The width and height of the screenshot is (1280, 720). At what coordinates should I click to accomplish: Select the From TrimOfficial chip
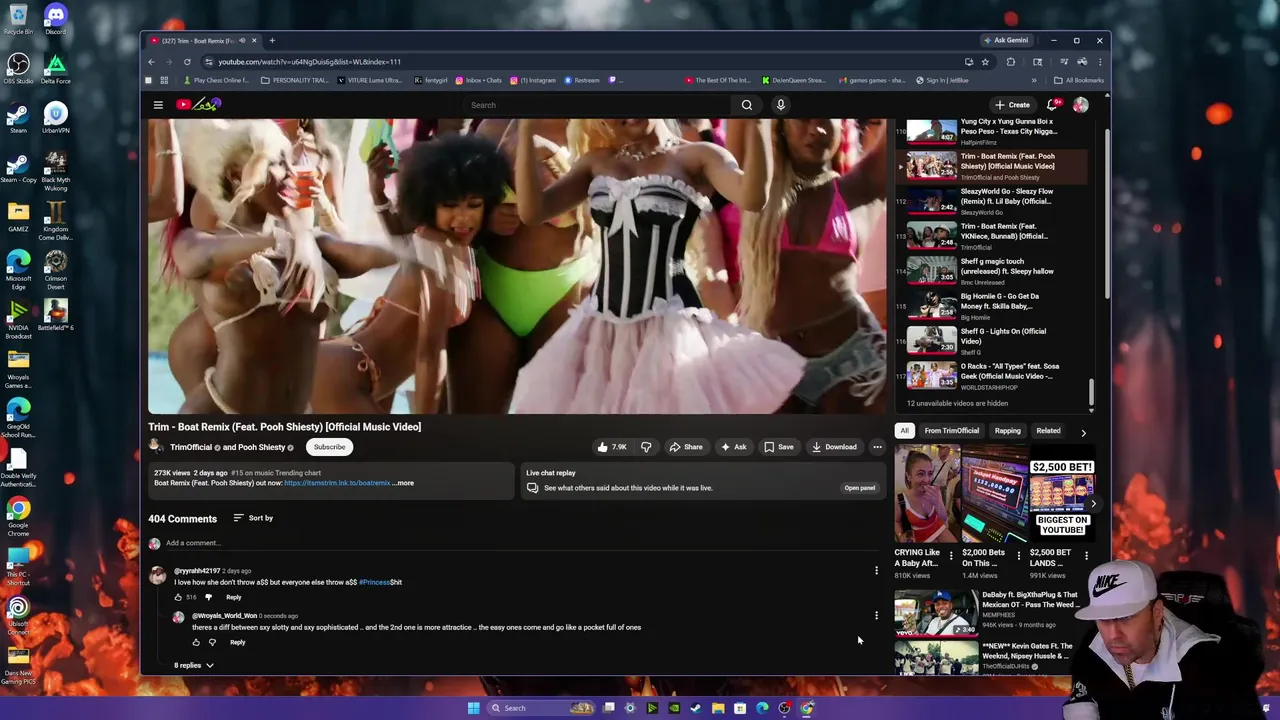tap(951, 431)
